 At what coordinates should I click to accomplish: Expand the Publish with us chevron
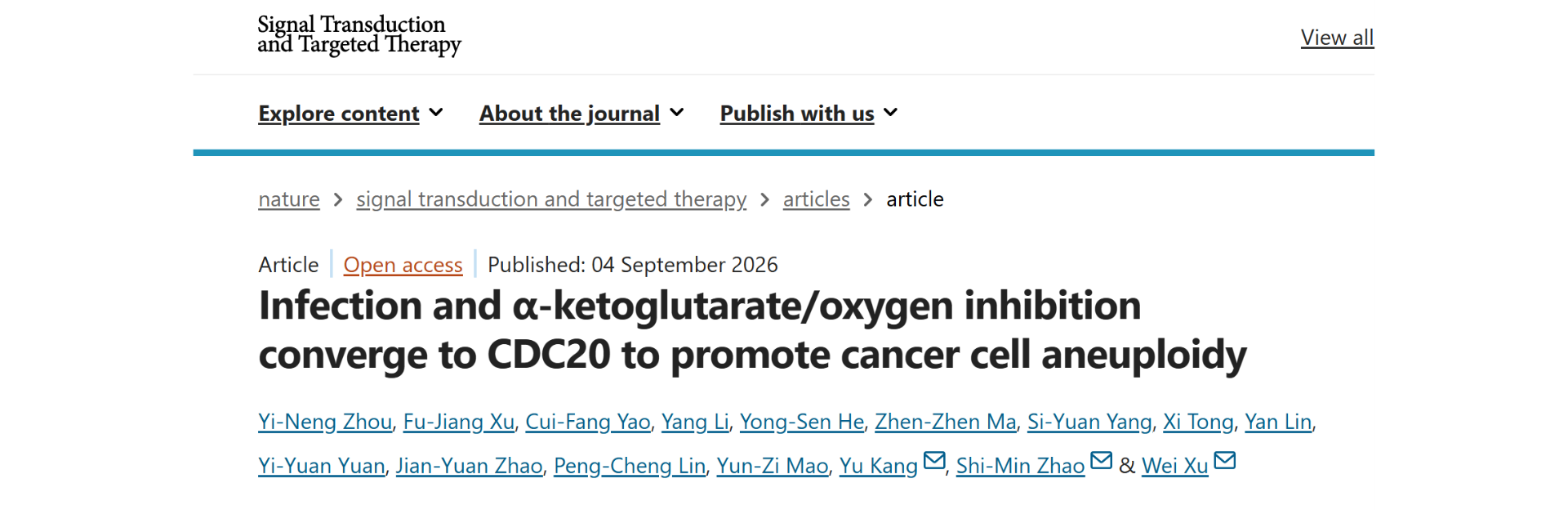[891, 113]
